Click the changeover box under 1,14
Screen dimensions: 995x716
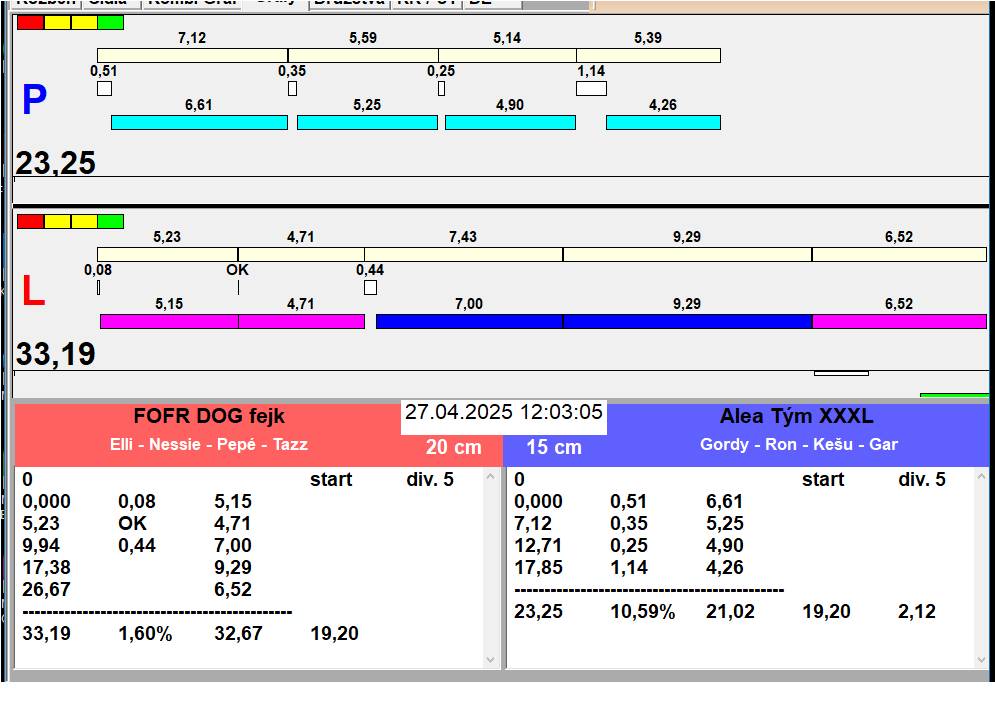(591, 89)
